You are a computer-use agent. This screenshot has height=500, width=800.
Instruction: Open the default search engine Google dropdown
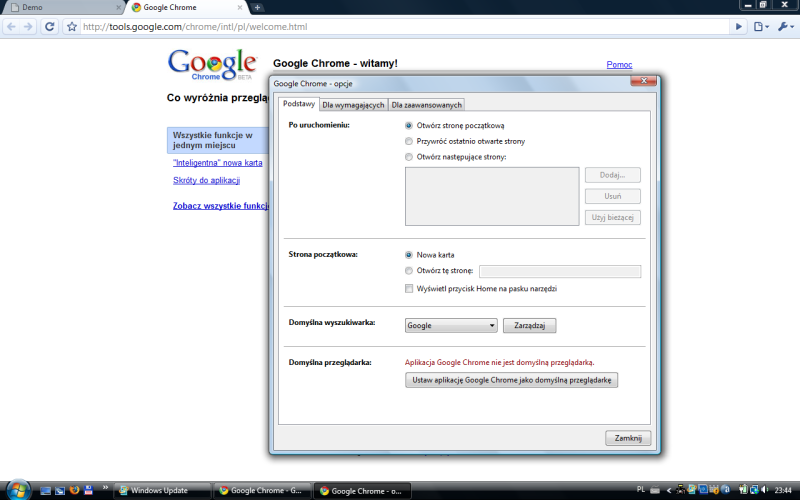point(451,326)
